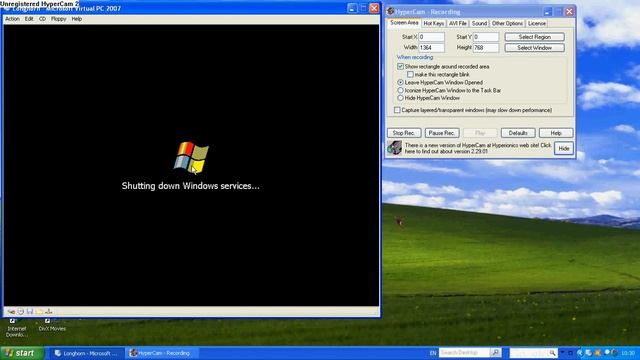
Task: Select the Screen Area tab
Action: (x=404, y=23)
